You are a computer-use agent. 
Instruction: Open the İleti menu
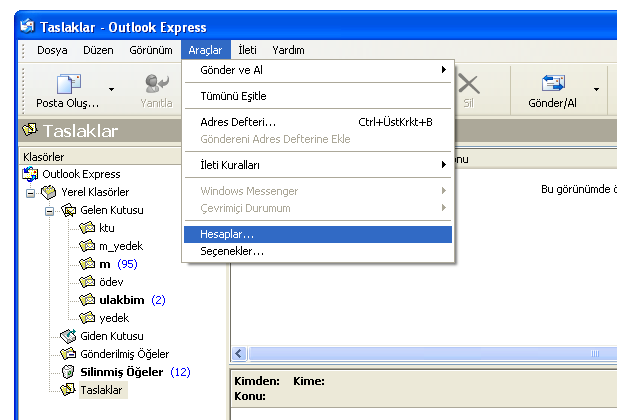tap(248, 50)
